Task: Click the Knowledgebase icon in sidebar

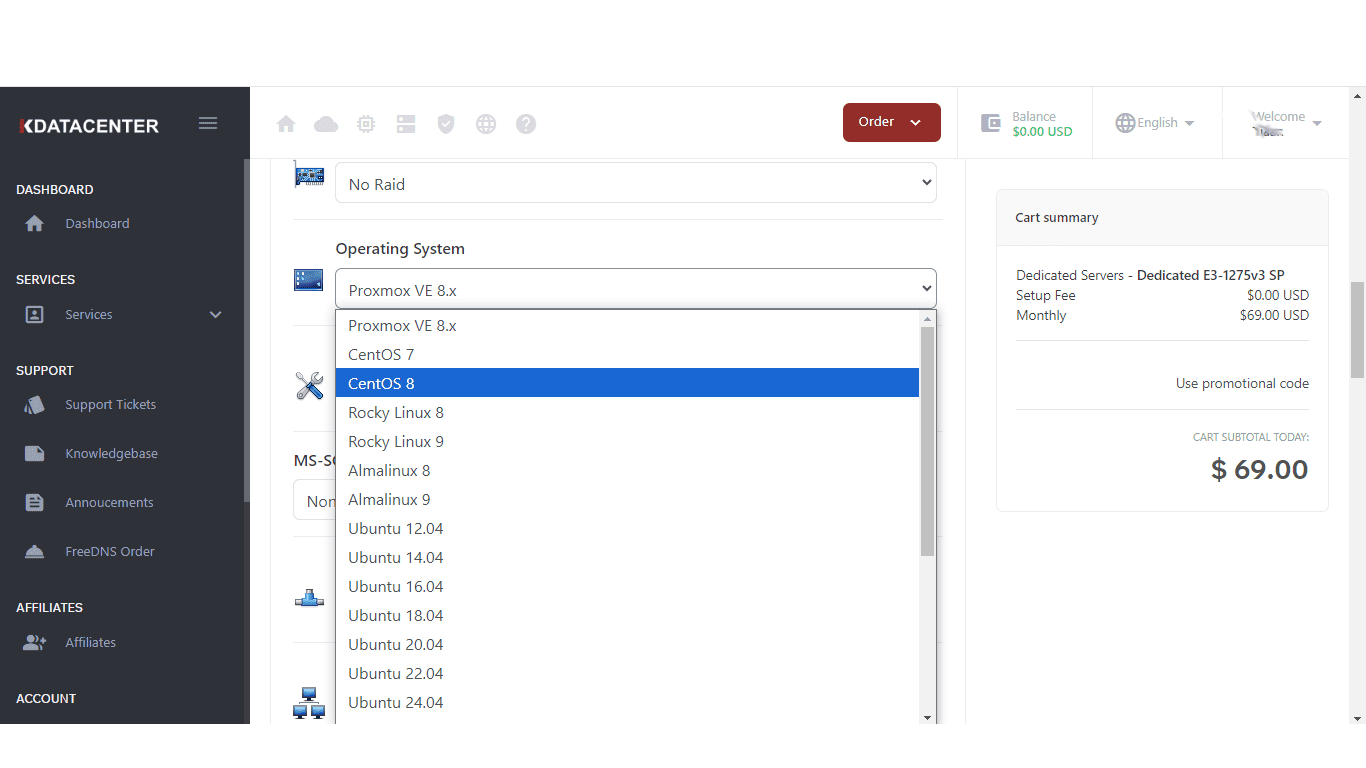Action: tap(34, 454)
